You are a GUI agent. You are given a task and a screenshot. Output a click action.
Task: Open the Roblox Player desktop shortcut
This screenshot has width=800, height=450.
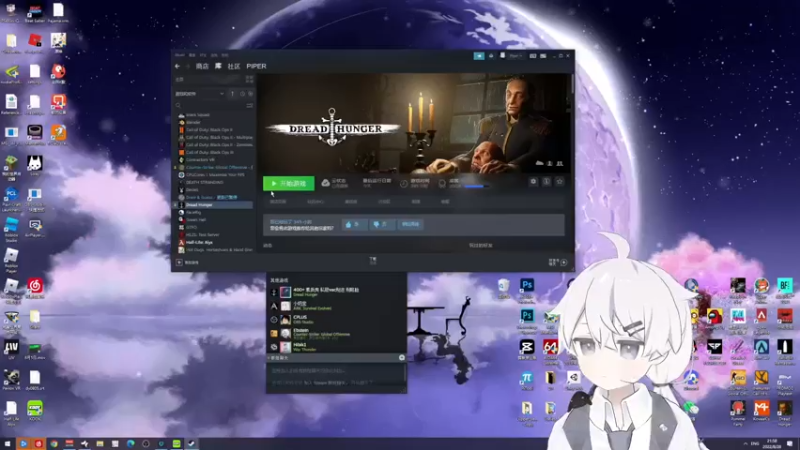click(11, 260)
